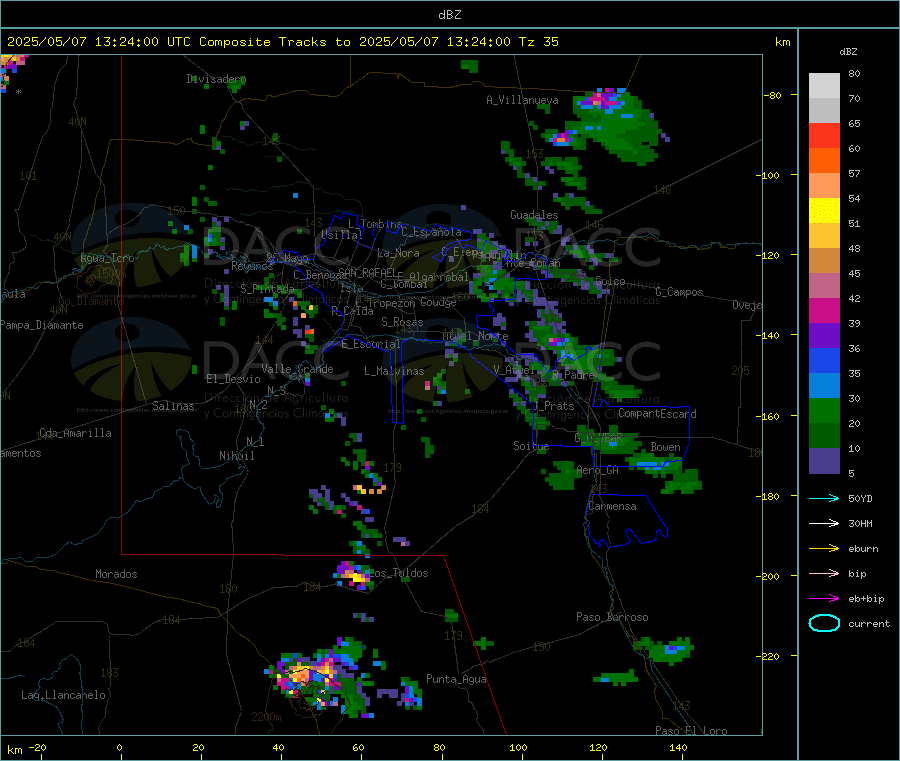Click the yellow dotted 51–54 dBZ swatch
The height and width of the screenshot is (761, 900).
tap(824, 211)
